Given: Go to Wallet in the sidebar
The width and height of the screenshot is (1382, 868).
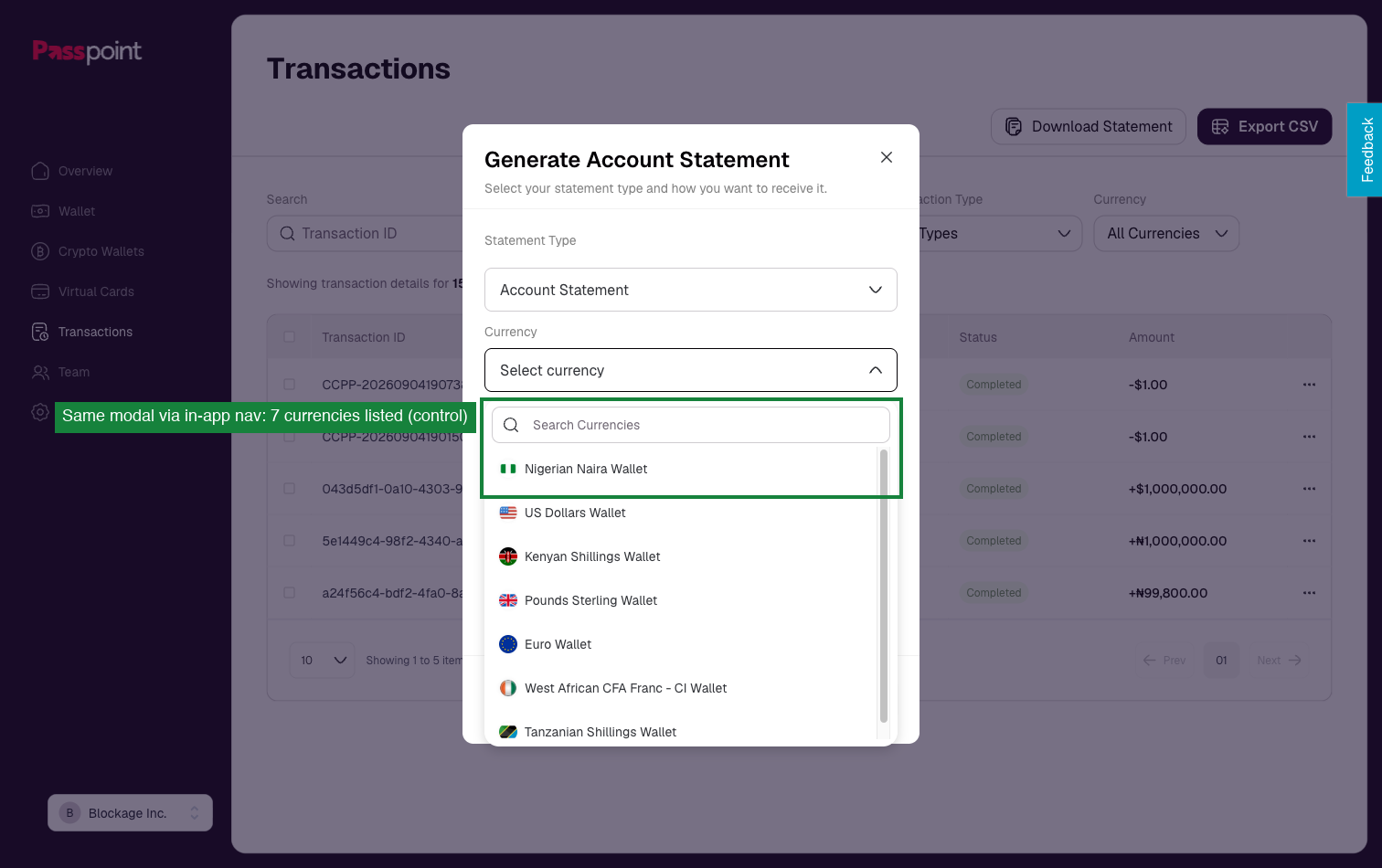Looking at the screenshot, I should 77,211.
